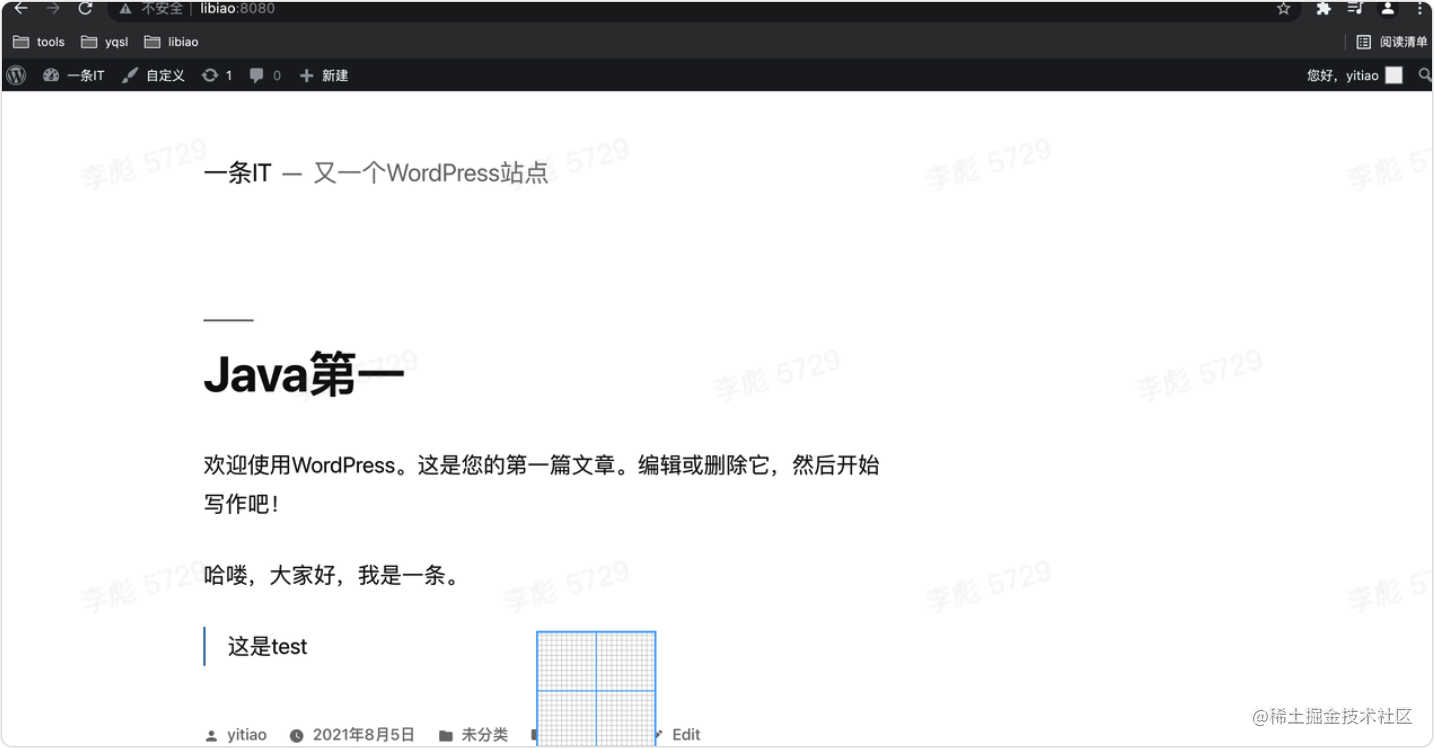Click the 2021年8月5日 post date link
The height and width of the screenshot is (748, 1434).
click(x=364, y=735)
